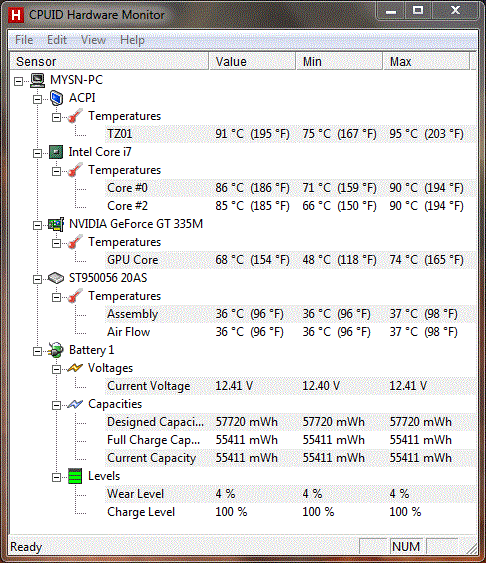Minimize the Hardware Monitor window
The image size is (486, 563).
391,11
